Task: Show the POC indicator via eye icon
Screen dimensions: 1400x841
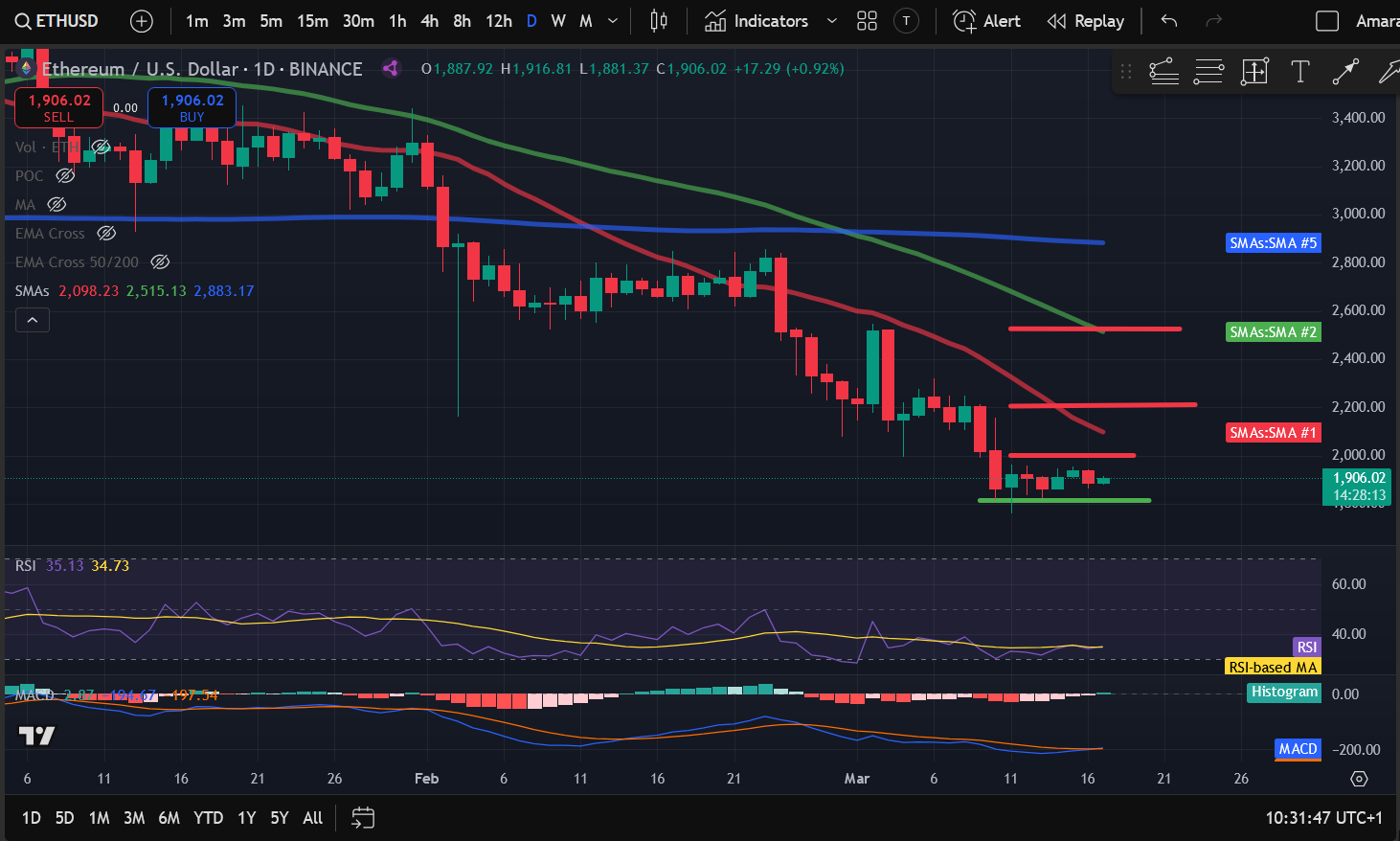Action: tap(65, 175)
